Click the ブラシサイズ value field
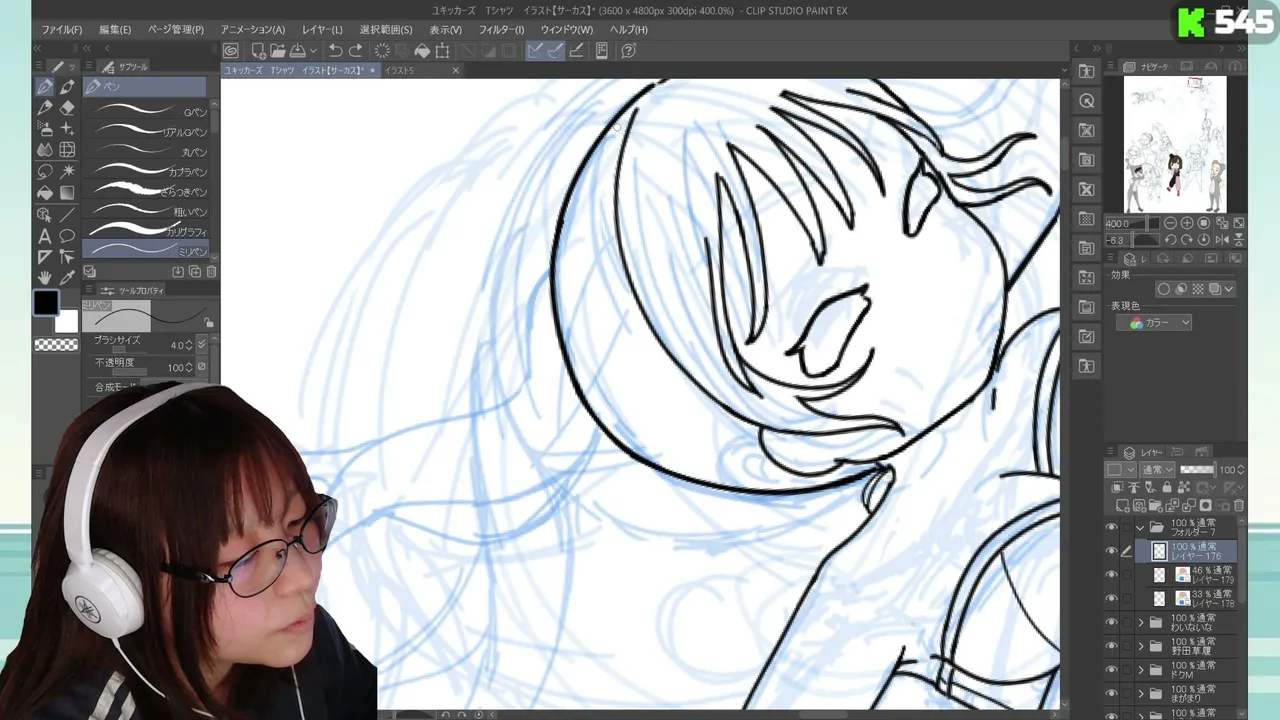This screenshot has height=720, width=1280. coord(179,345)
